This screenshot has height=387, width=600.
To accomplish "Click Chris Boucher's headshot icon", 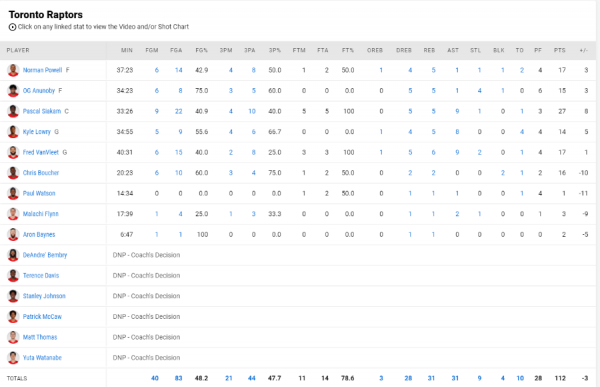I will (13, 173).
